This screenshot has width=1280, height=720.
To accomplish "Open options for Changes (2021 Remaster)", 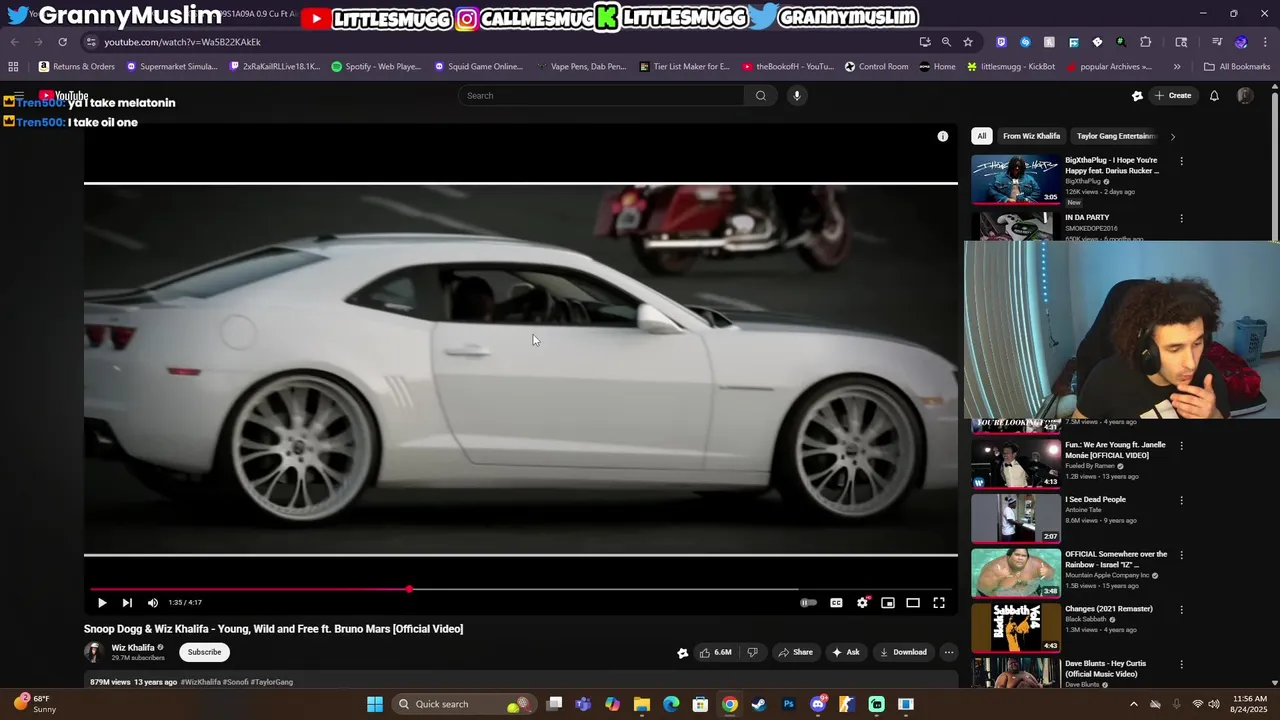I will (x=1181, y=609).
